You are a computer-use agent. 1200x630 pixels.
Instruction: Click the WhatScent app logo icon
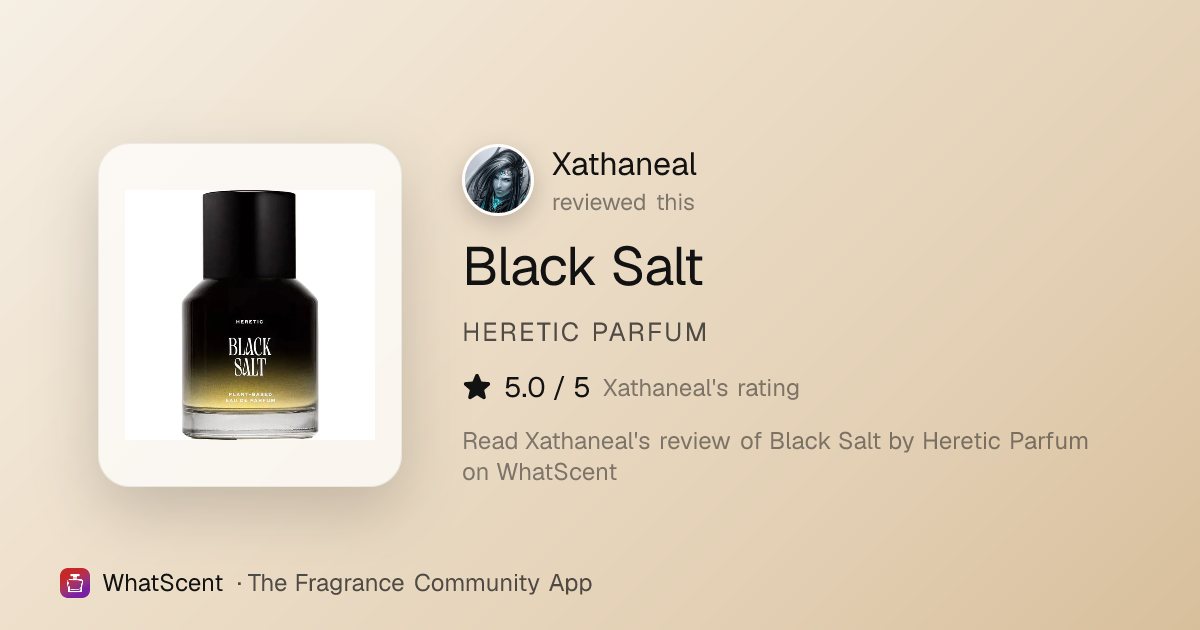tap(75, 583)
